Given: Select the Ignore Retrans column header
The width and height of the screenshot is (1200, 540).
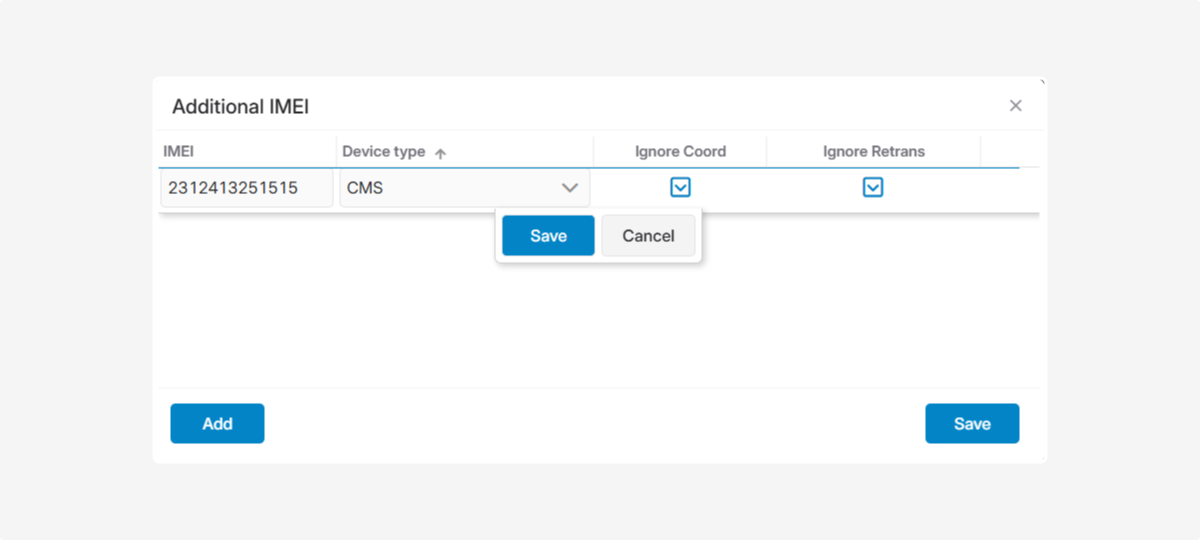Looking at the screenshot, I should (x=873, y=152).
